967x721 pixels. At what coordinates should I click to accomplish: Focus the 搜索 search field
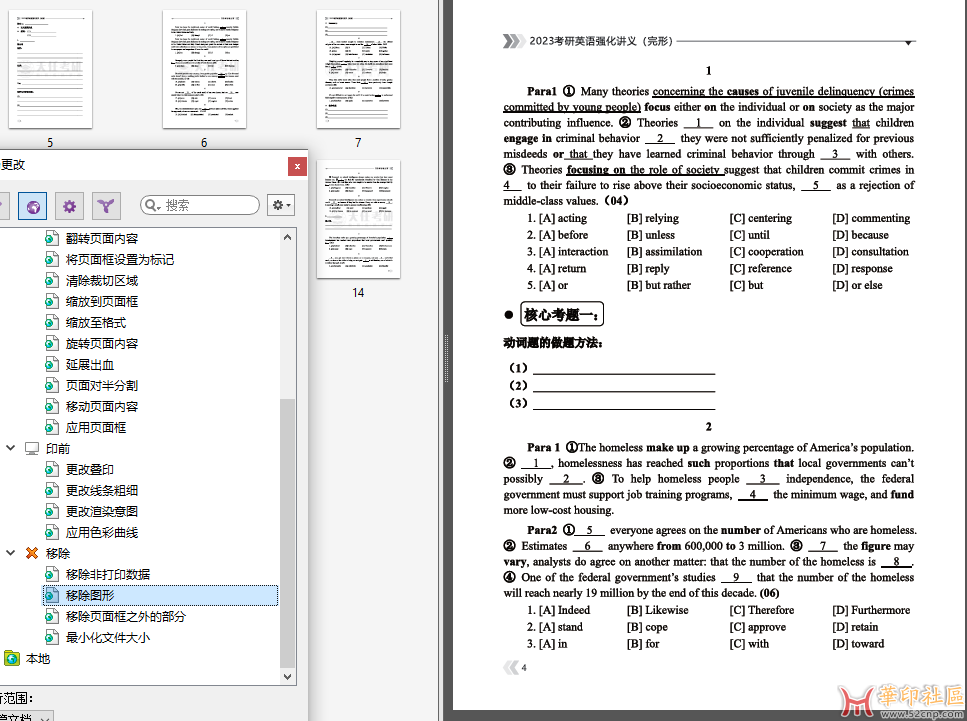pyautogui.click(x=200, y=205)
